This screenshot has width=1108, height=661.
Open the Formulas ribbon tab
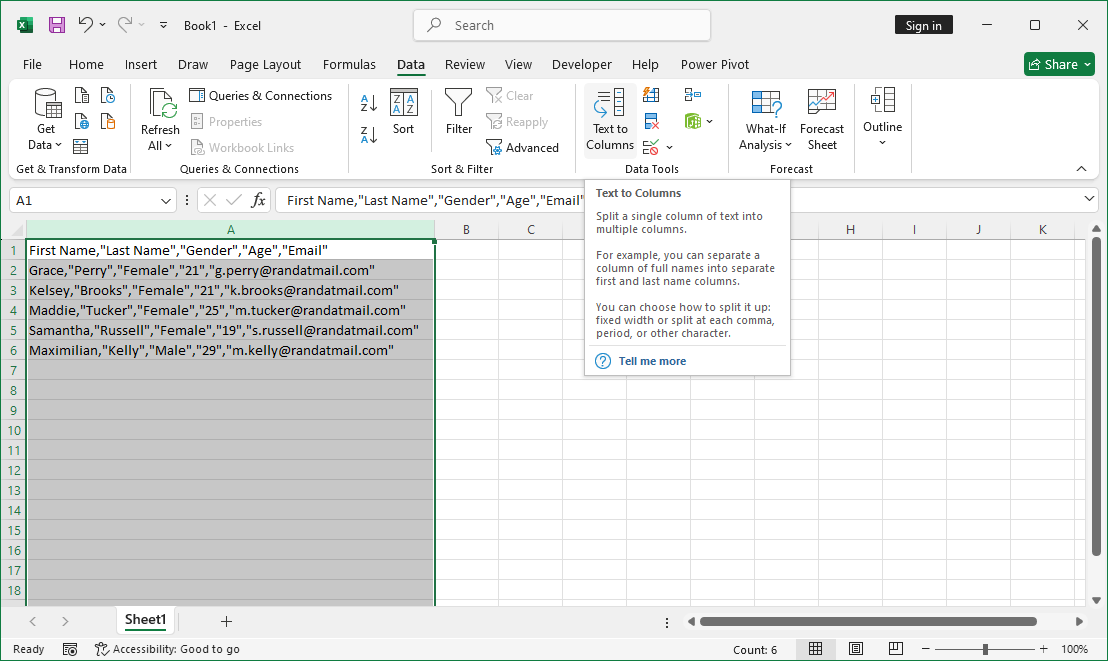point(349,64)
